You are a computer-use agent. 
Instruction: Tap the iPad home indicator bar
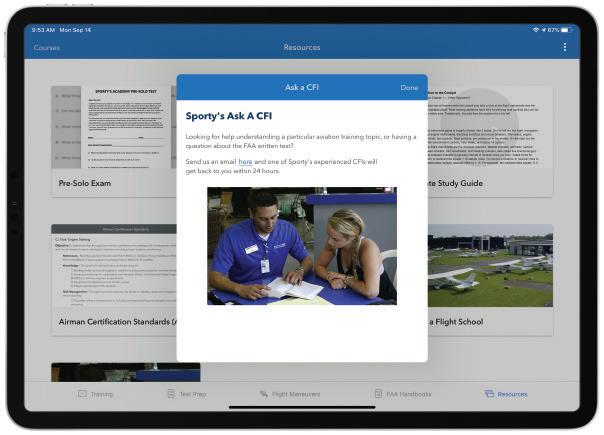(302, 406)
